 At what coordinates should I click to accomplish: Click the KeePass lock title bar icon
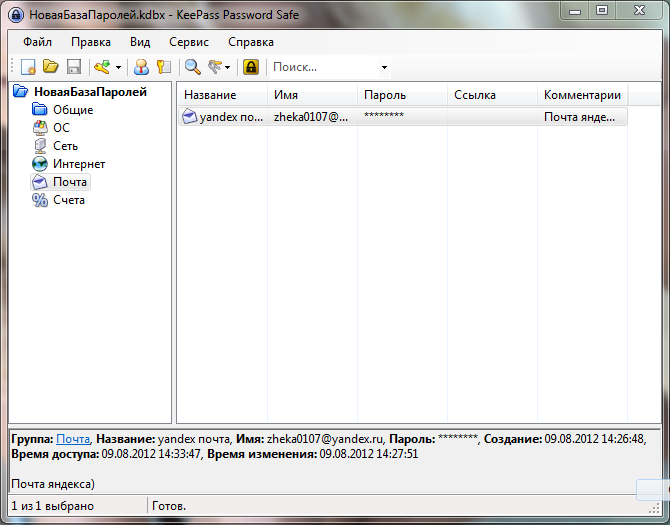tap(16, 15)
